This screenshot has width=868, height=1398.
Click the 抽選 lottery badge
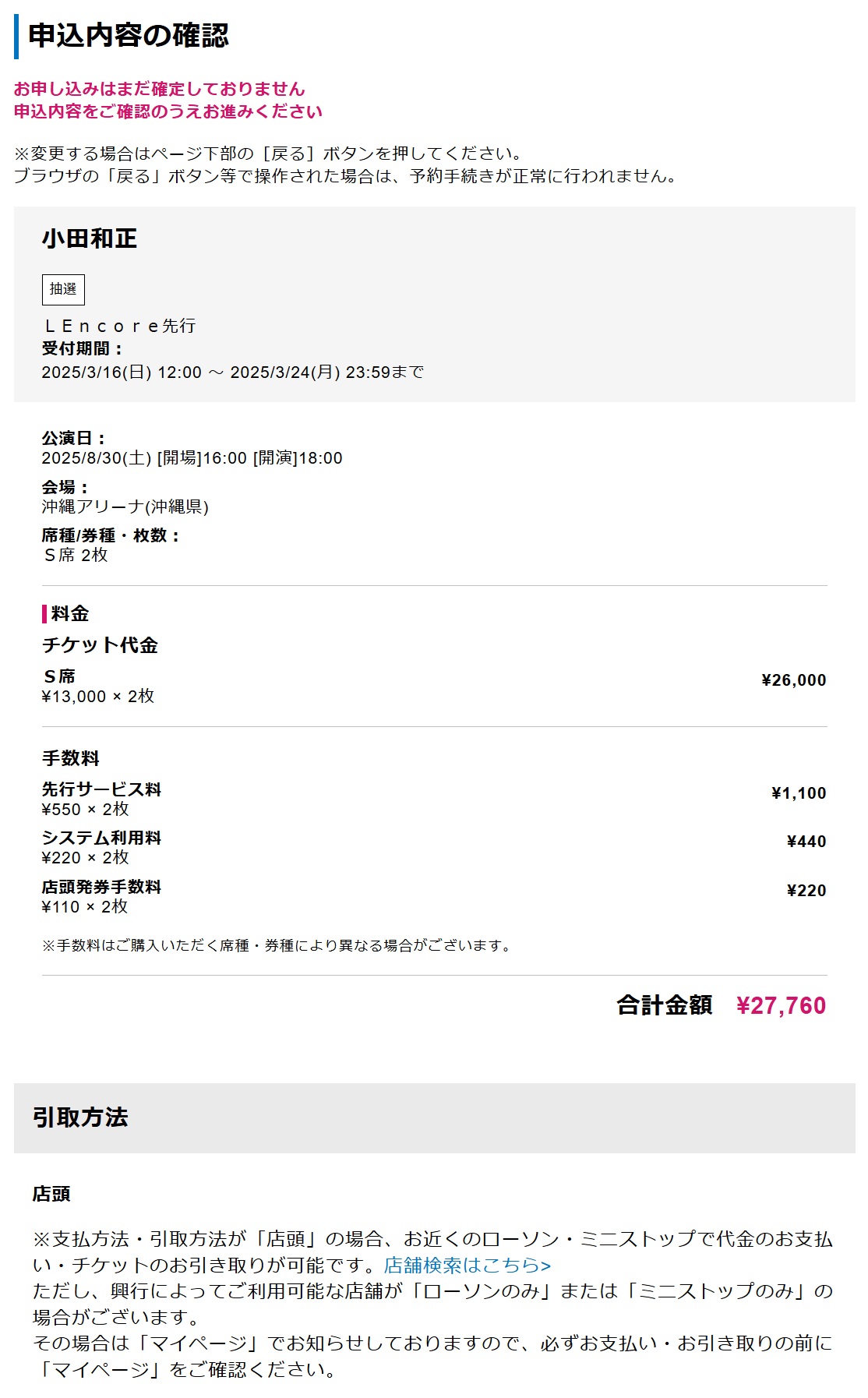coord(63,289)
